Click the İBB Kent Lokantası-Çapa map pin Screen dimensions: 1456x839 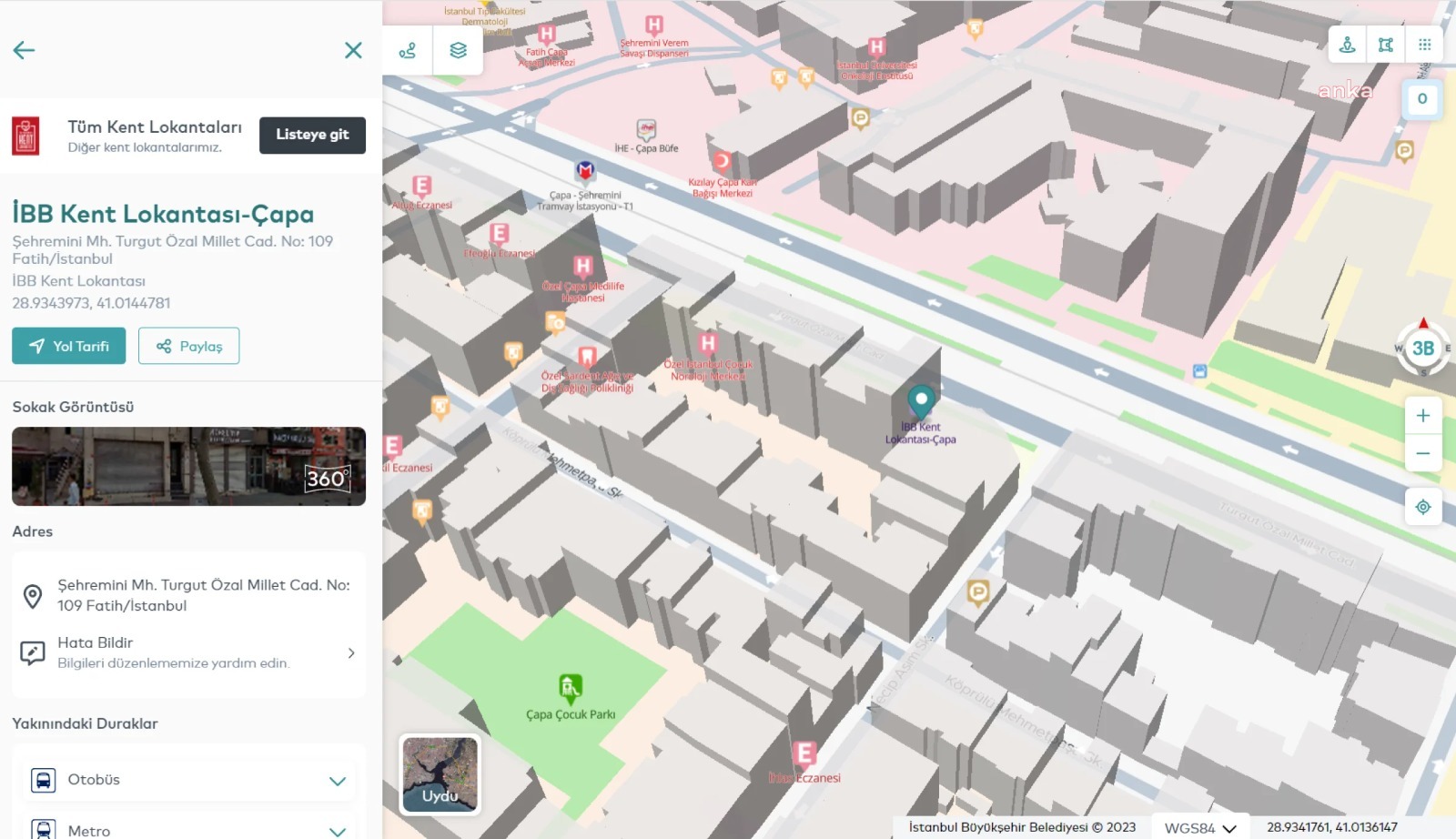coord(921,400)
